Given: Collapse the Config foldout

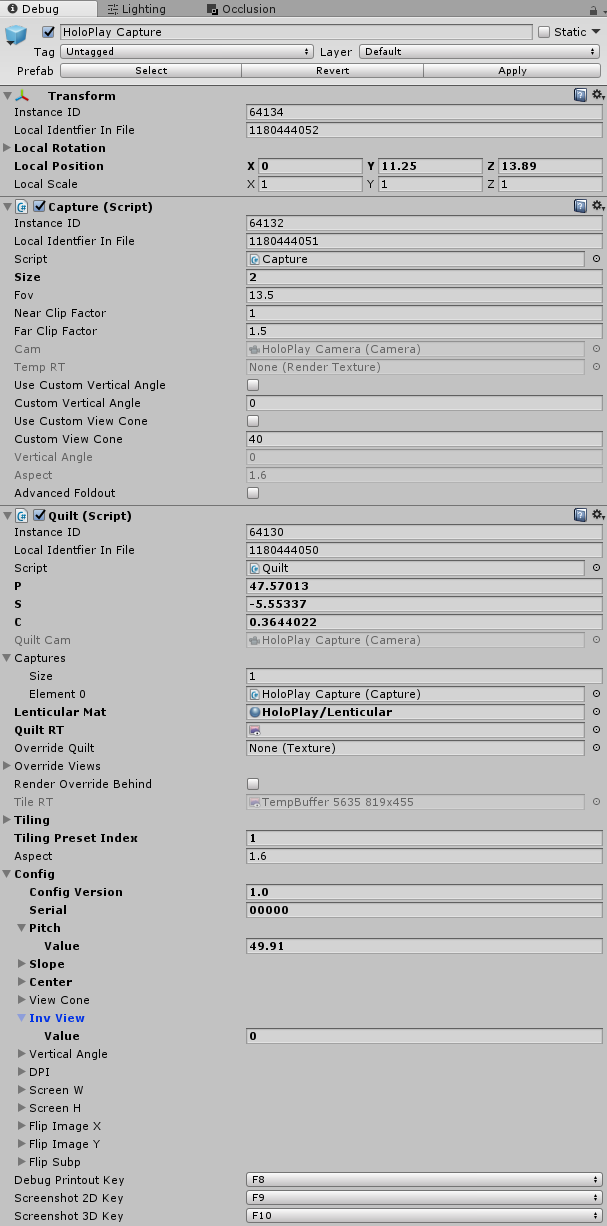Looking at the screenshot, I should [x=8, y=874].
